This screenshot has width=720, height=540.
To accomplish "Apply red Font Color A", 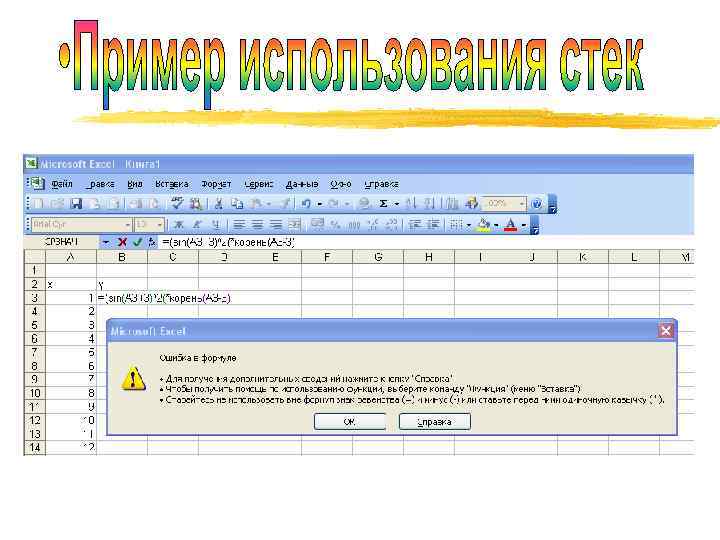I will pyautogui.click(x=511, y=225).
